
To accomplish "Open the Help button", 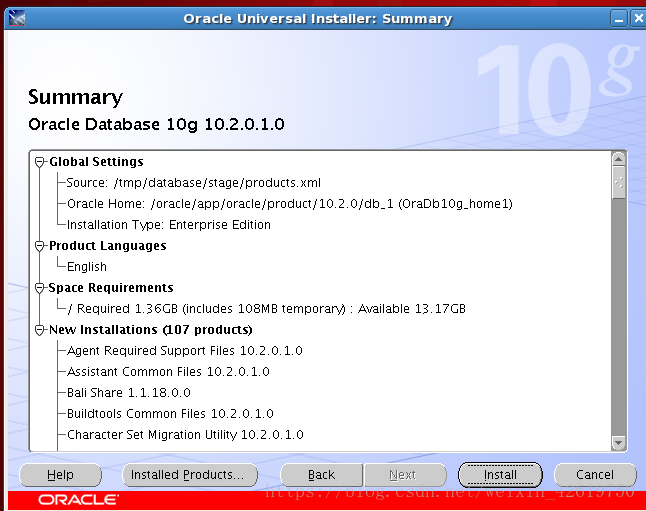I will (61, 475).
